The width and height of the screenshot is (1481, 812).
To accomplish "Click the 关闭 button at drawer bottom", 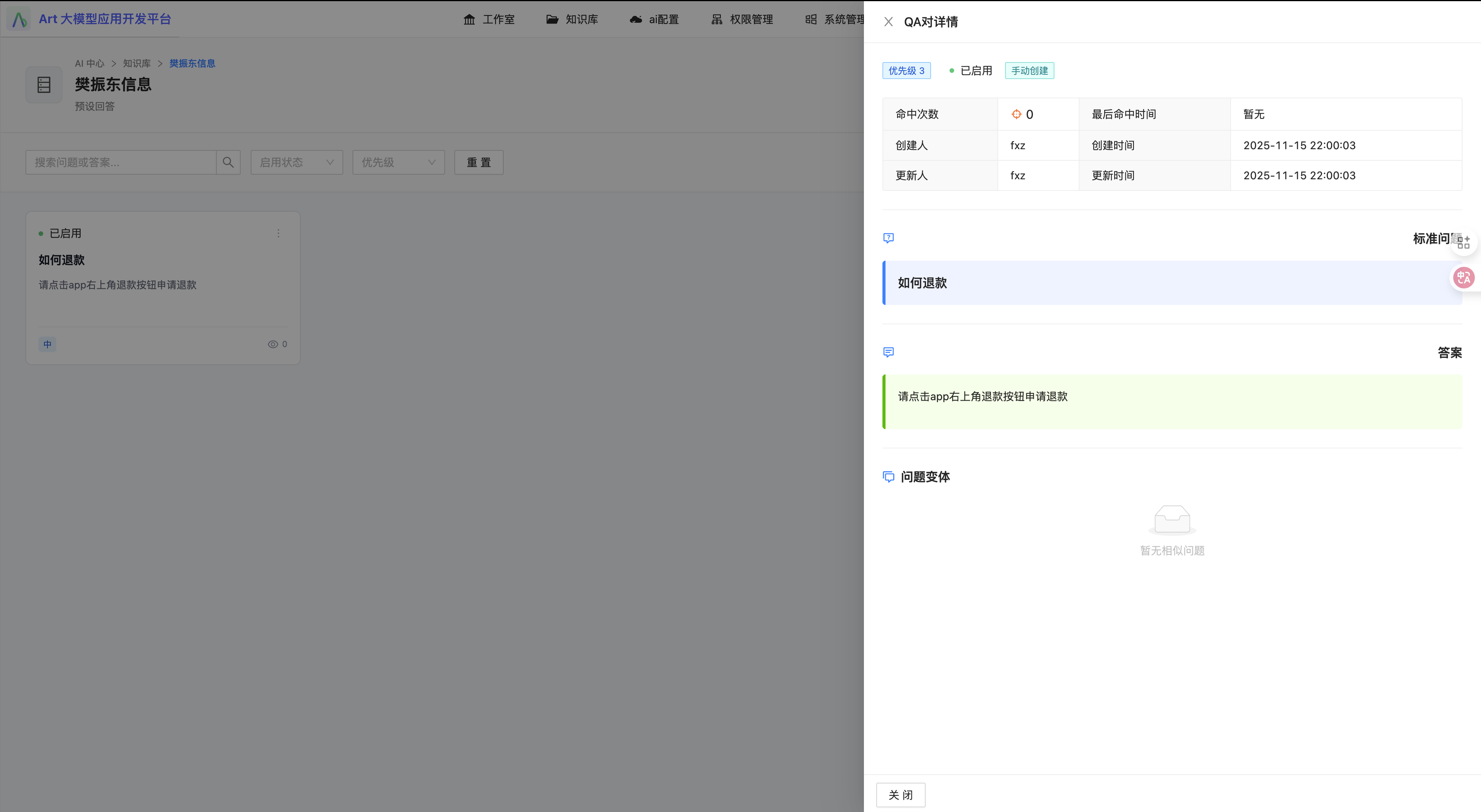I will pyautogui.click(x=900, y=795).
